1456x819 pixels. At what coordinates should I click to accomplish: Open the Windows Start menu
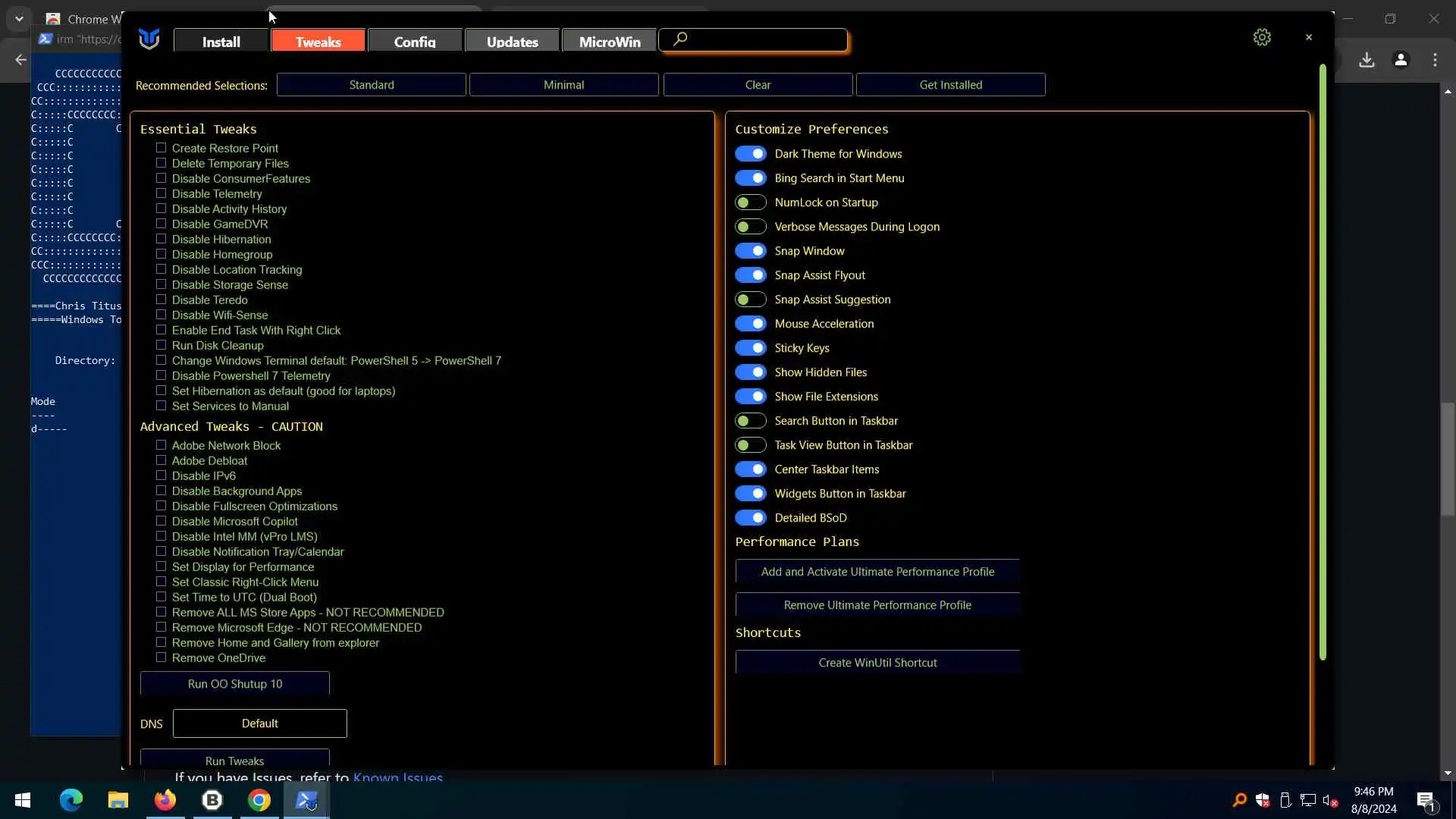tap(23, 800)
